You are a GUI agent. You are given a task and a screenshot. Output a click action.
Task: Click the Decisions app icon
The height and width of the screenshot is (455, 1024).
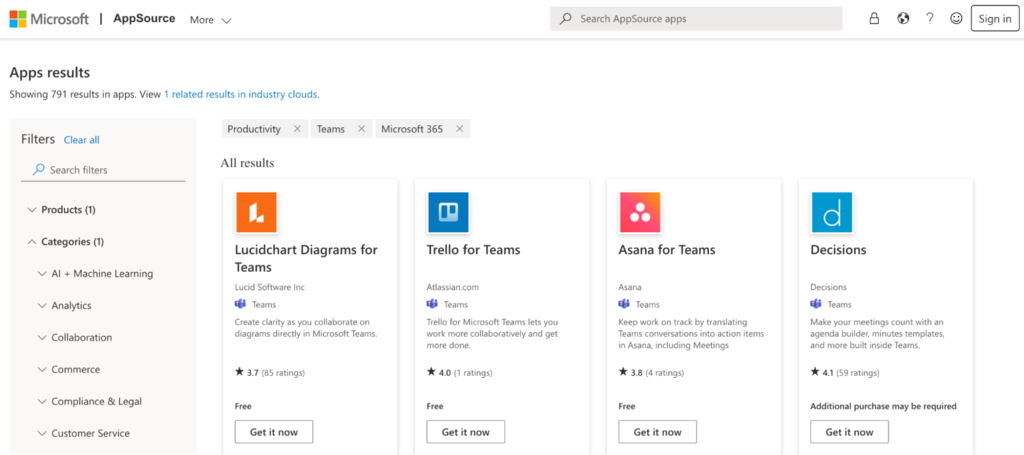832,212
